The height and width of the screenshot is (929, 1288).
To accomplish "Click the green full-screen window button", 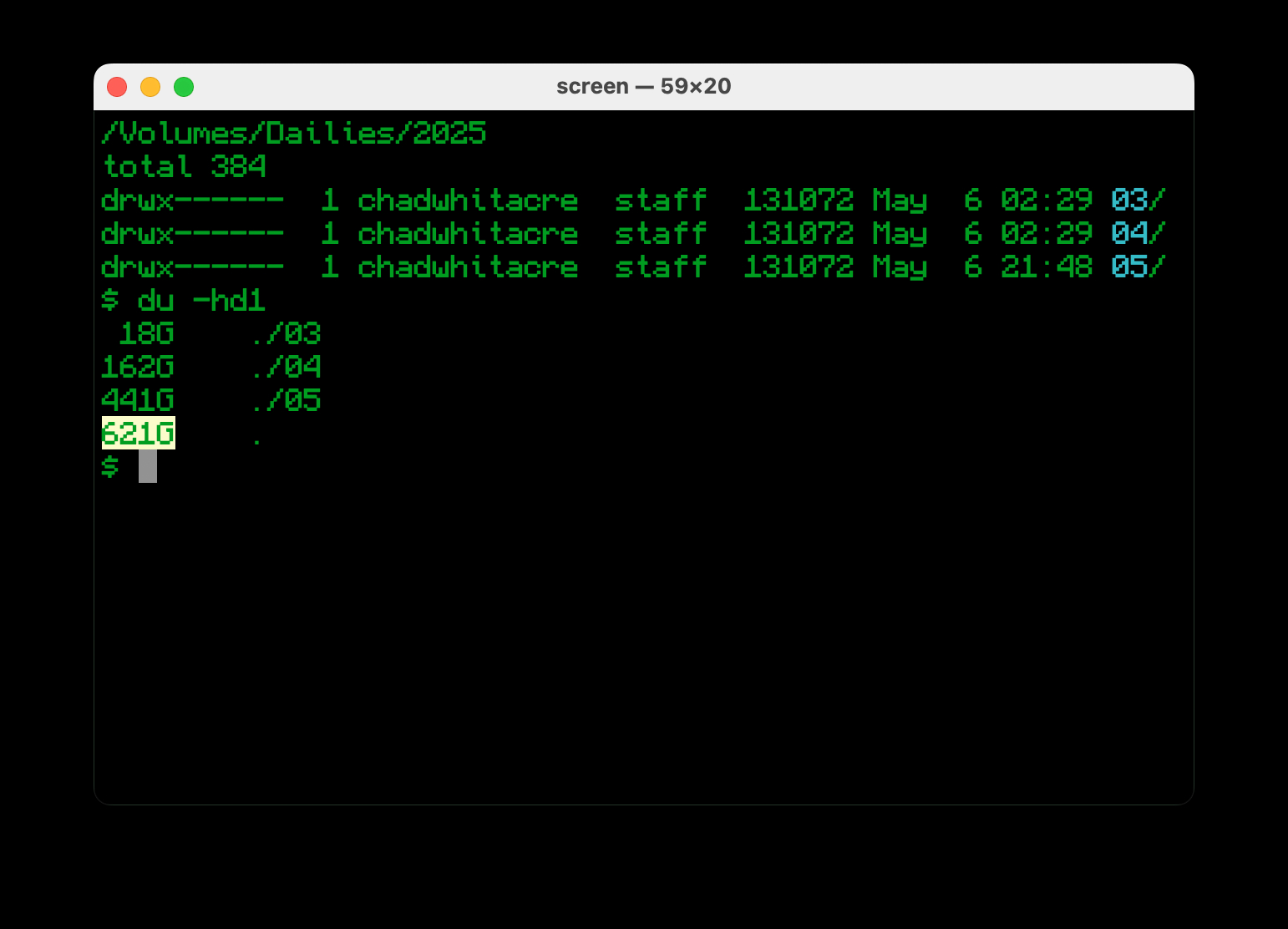I will coord(184,87).
